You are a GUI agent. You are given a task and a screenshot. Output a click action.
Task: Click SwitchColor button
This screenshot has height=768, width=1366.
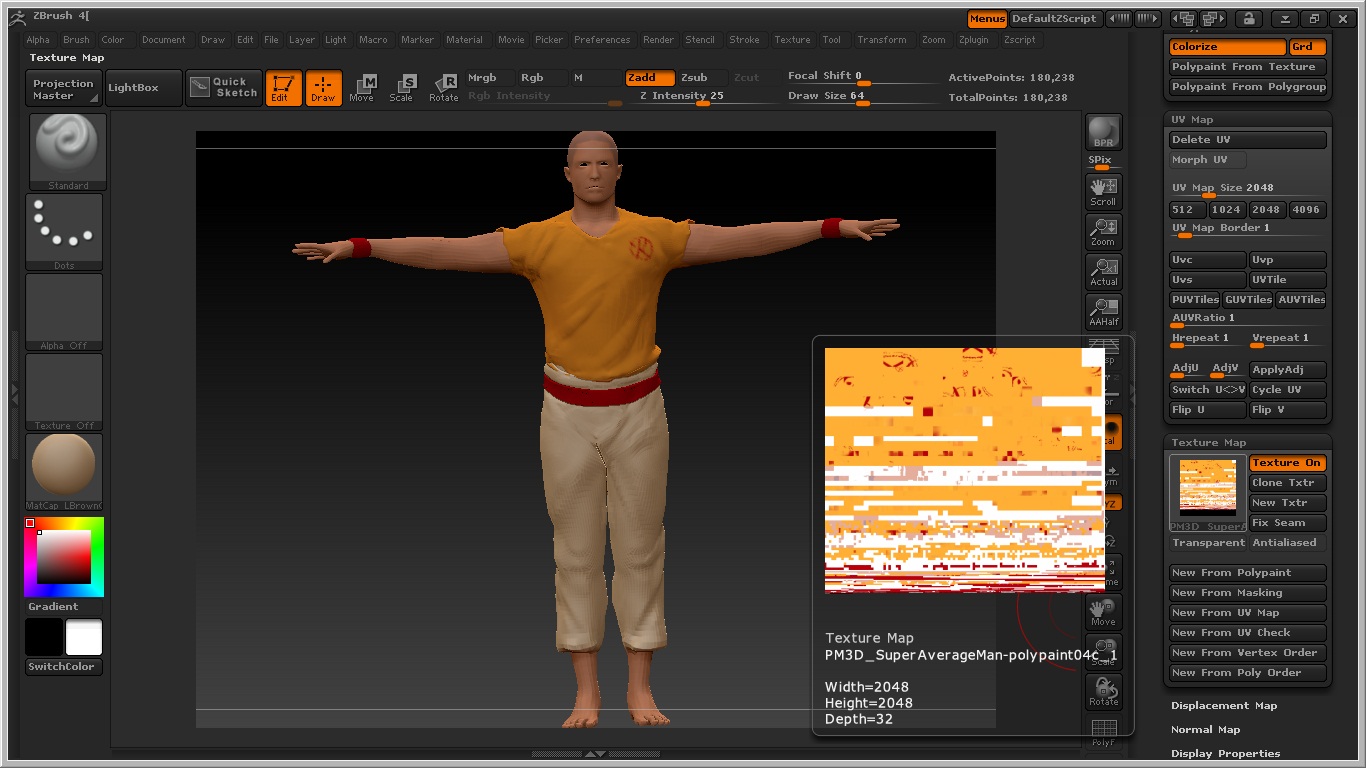click(64, 667)
